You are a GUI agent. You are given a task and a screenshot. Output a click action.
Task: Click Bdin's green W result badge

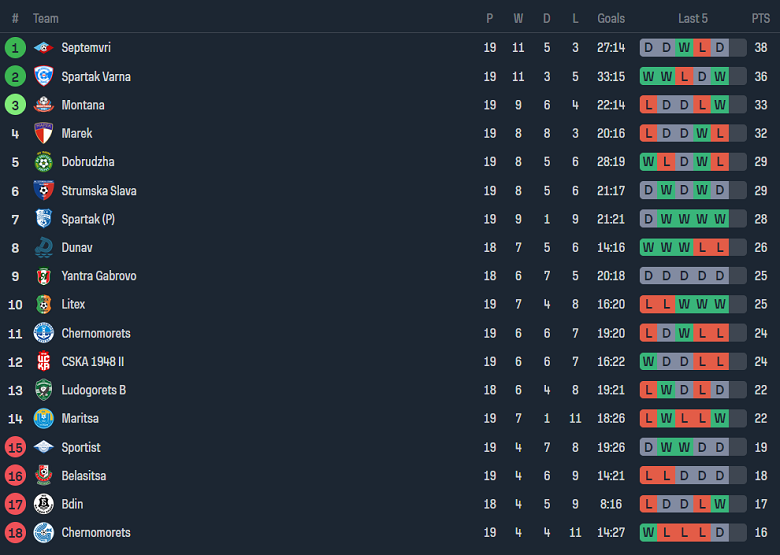pos(720,504)
